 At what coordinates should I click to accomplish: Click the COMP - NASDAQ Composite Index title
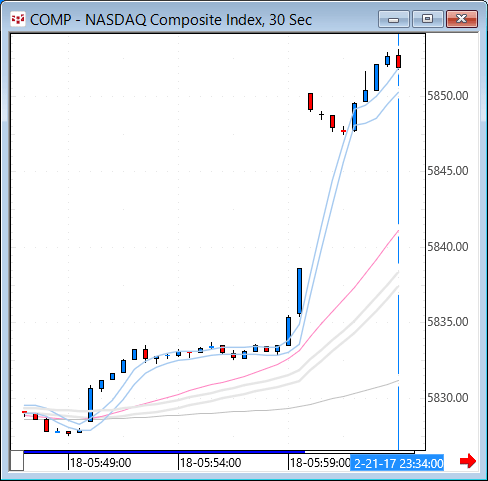pyautogui.click(x=171, y=20)
